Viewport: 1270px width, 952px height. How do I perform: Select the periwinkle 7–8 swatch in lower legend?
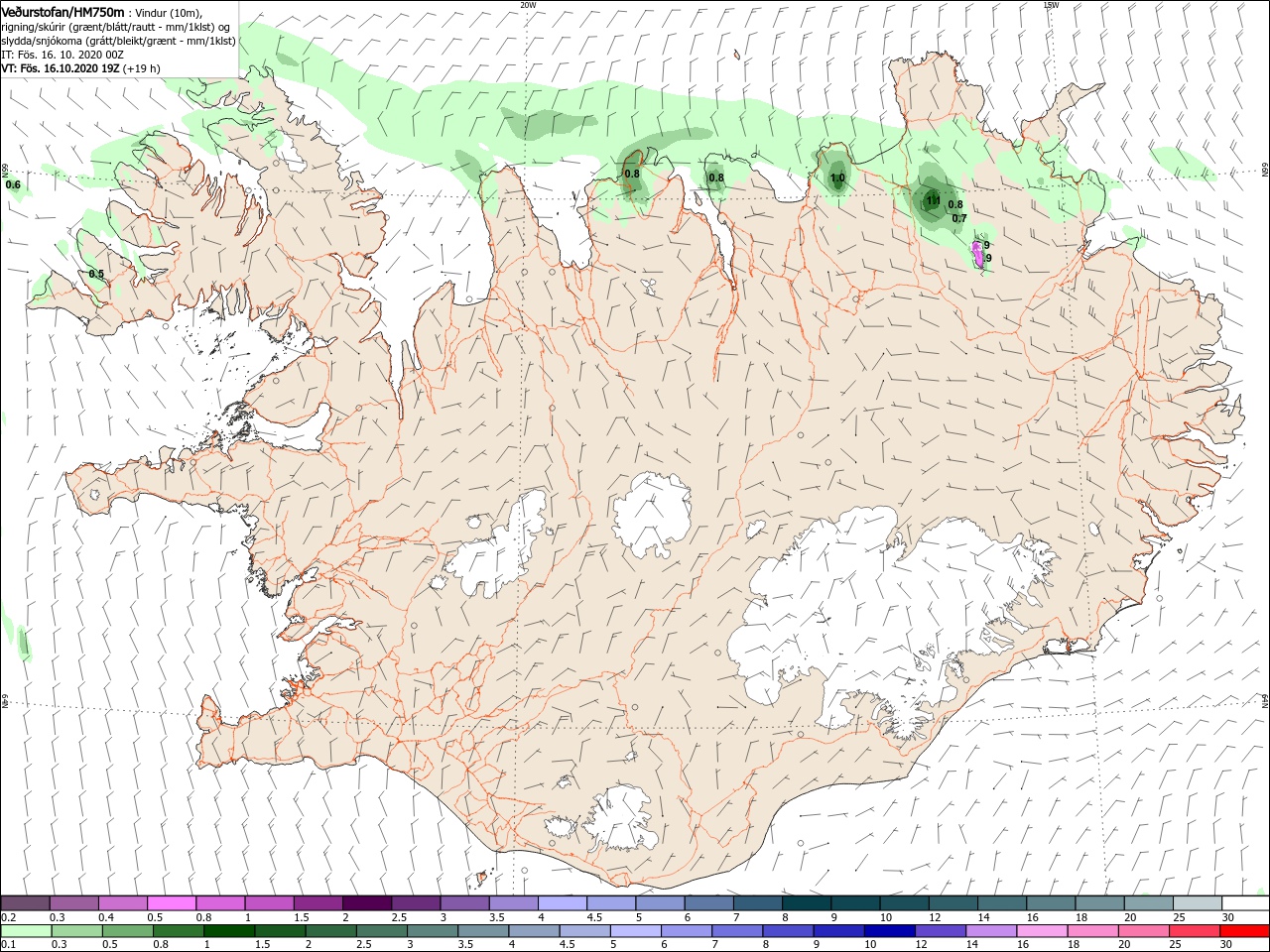(736, 931)
